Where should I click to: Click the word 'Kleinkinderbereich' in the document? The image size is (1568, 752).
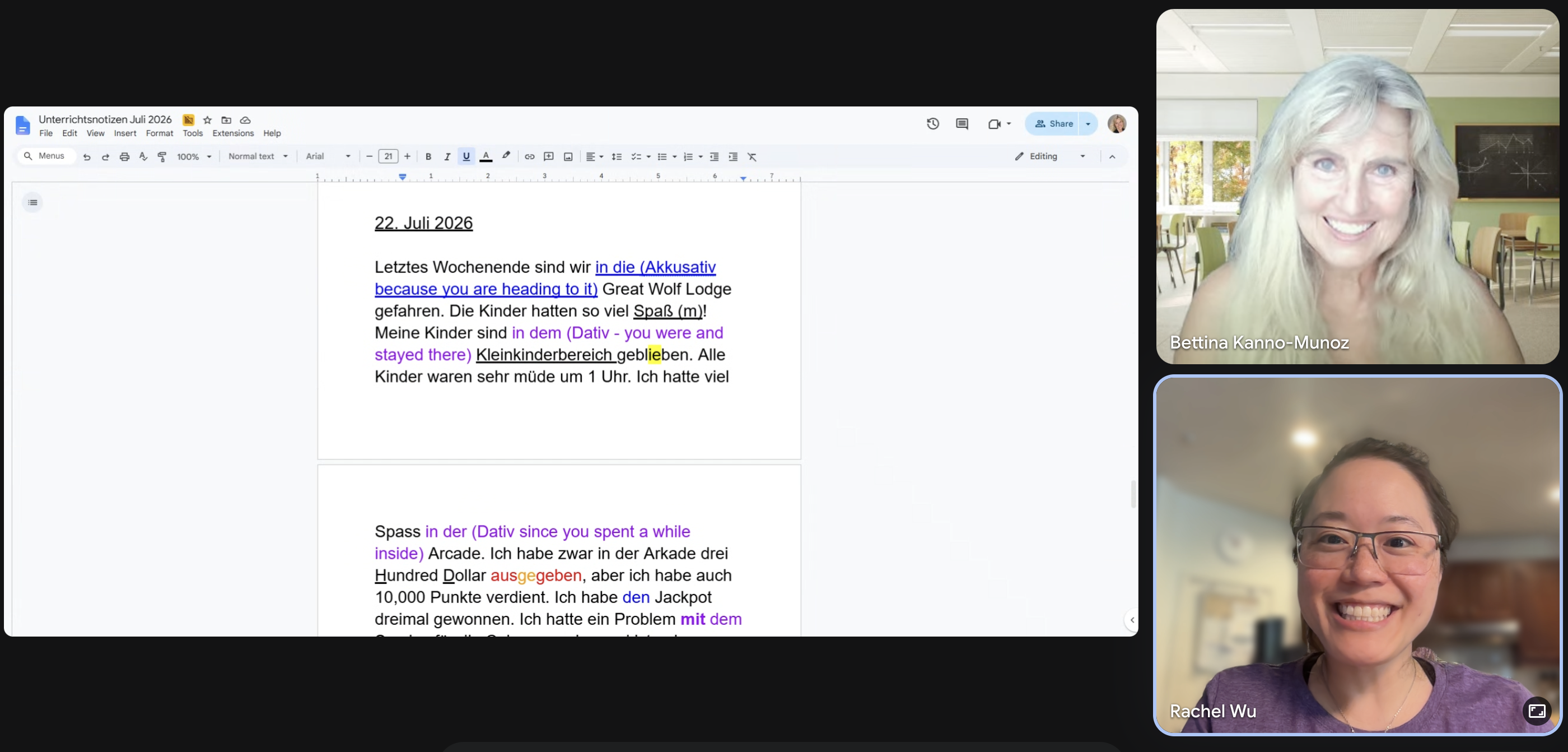544,355
